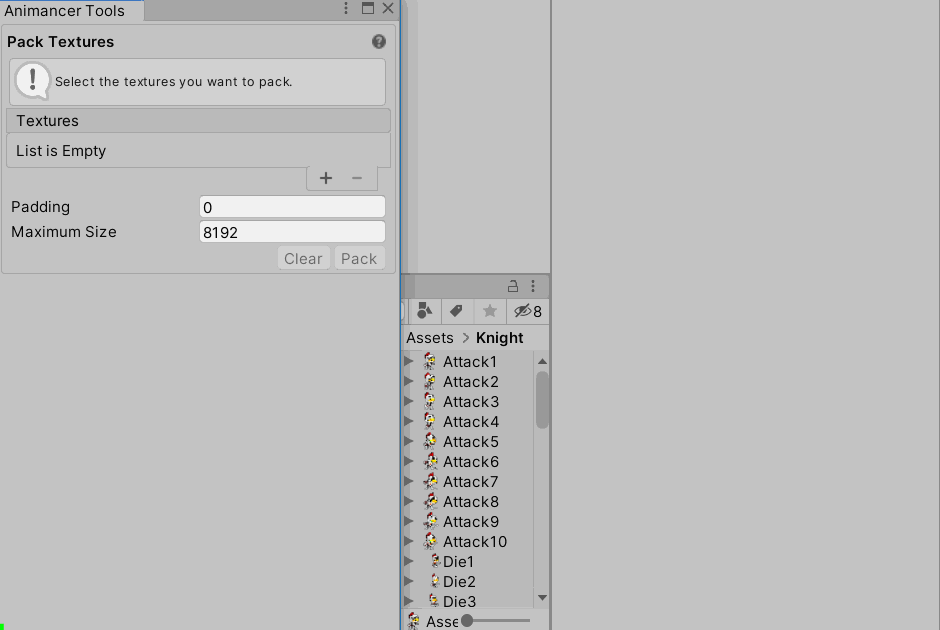Click the Padding label
Screen dimensions: 940x630
click(x=40, y=207)
